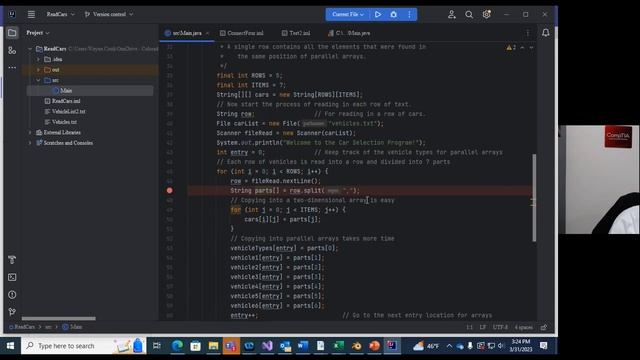Remove the breakpoint on the split line

click(169, 191)
